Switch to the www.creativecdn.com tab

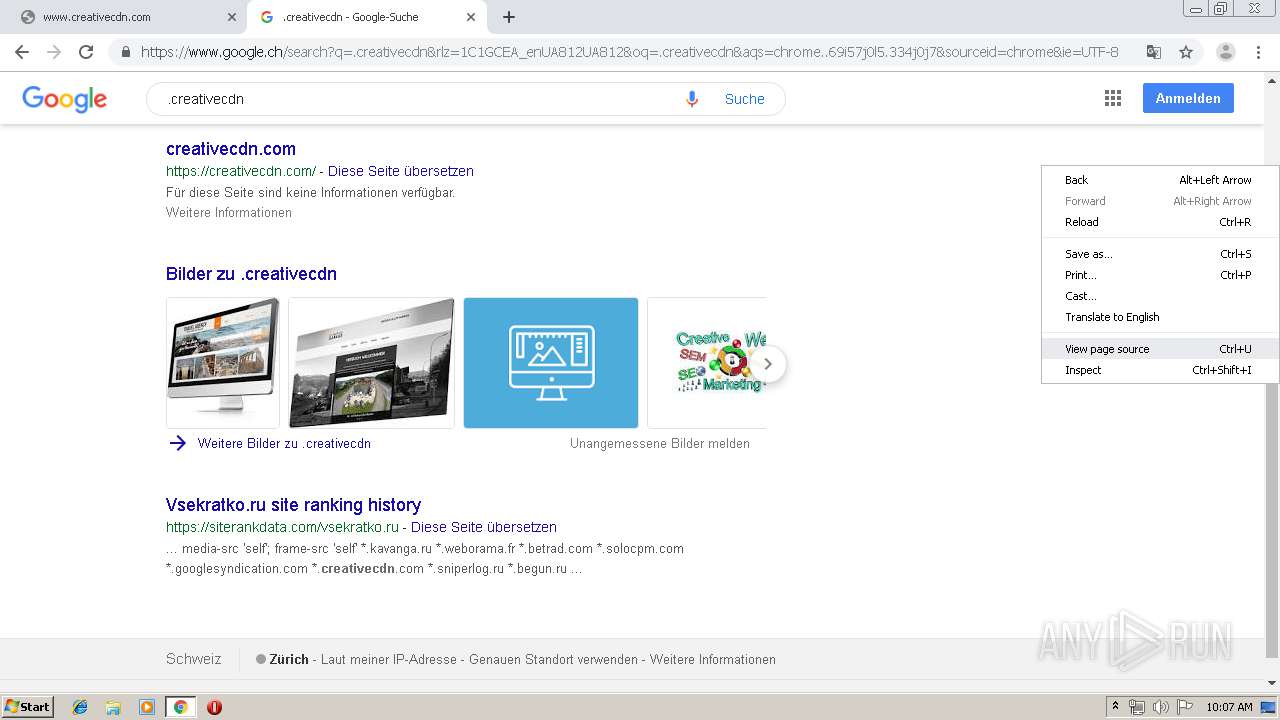125,17
